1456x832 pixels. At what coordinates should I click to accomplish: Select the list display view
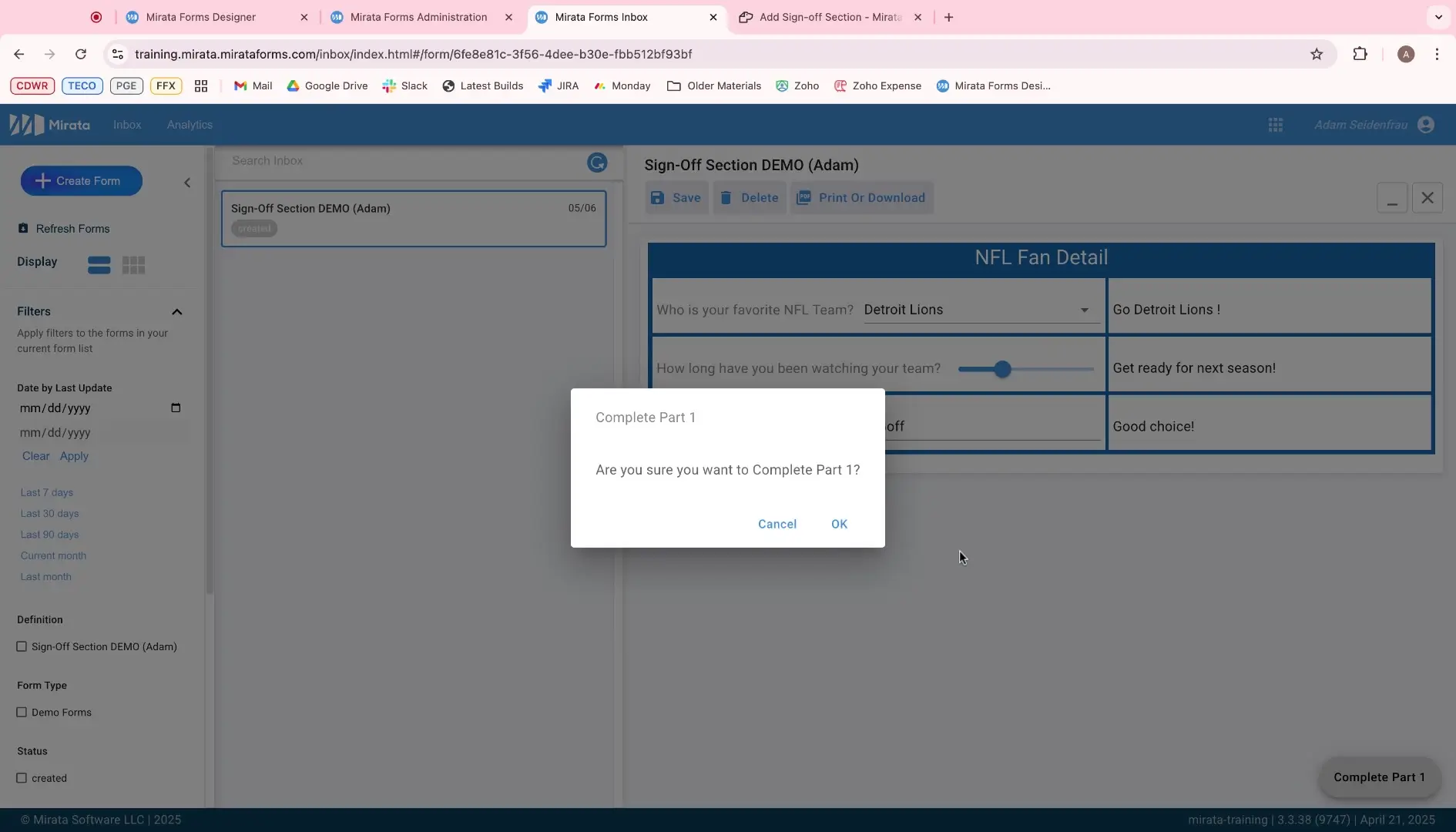pyautogui.click(x=99, y=264)
